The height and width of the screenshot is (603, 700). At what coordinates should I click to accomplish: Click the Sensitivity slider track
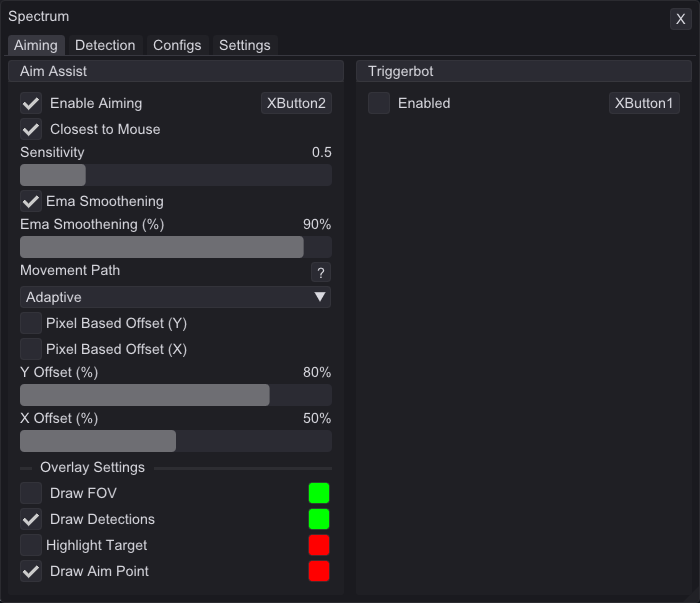[175, 175]
